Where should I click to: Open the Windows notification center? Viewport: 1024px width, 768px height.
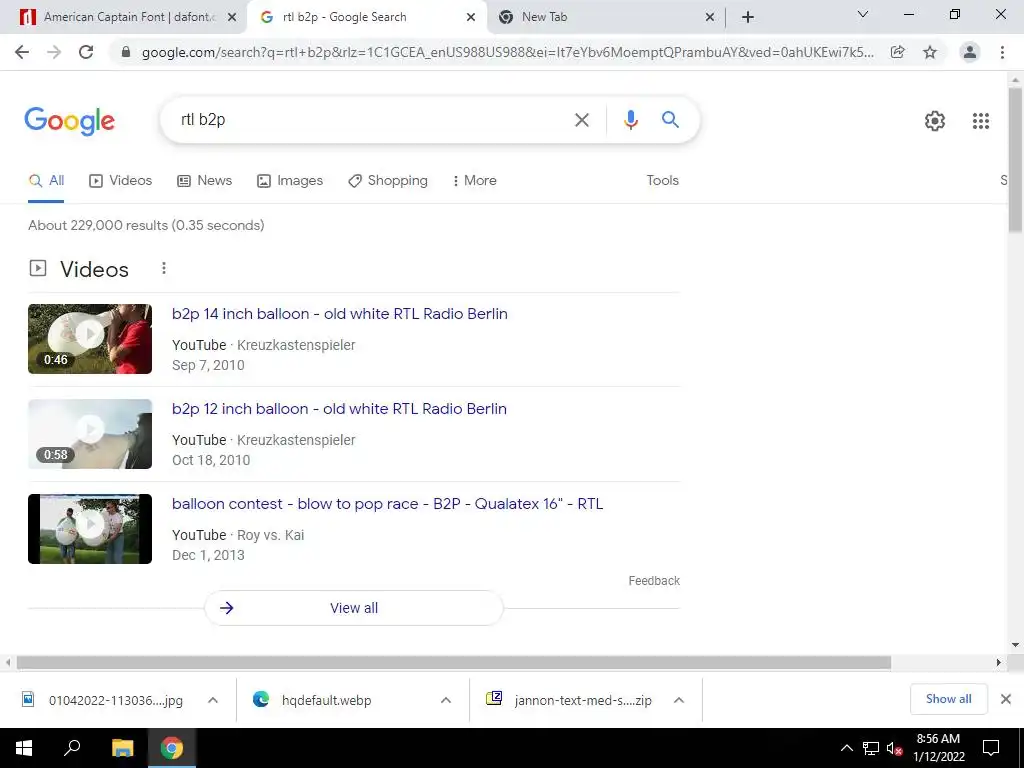(x=991, y=748)
